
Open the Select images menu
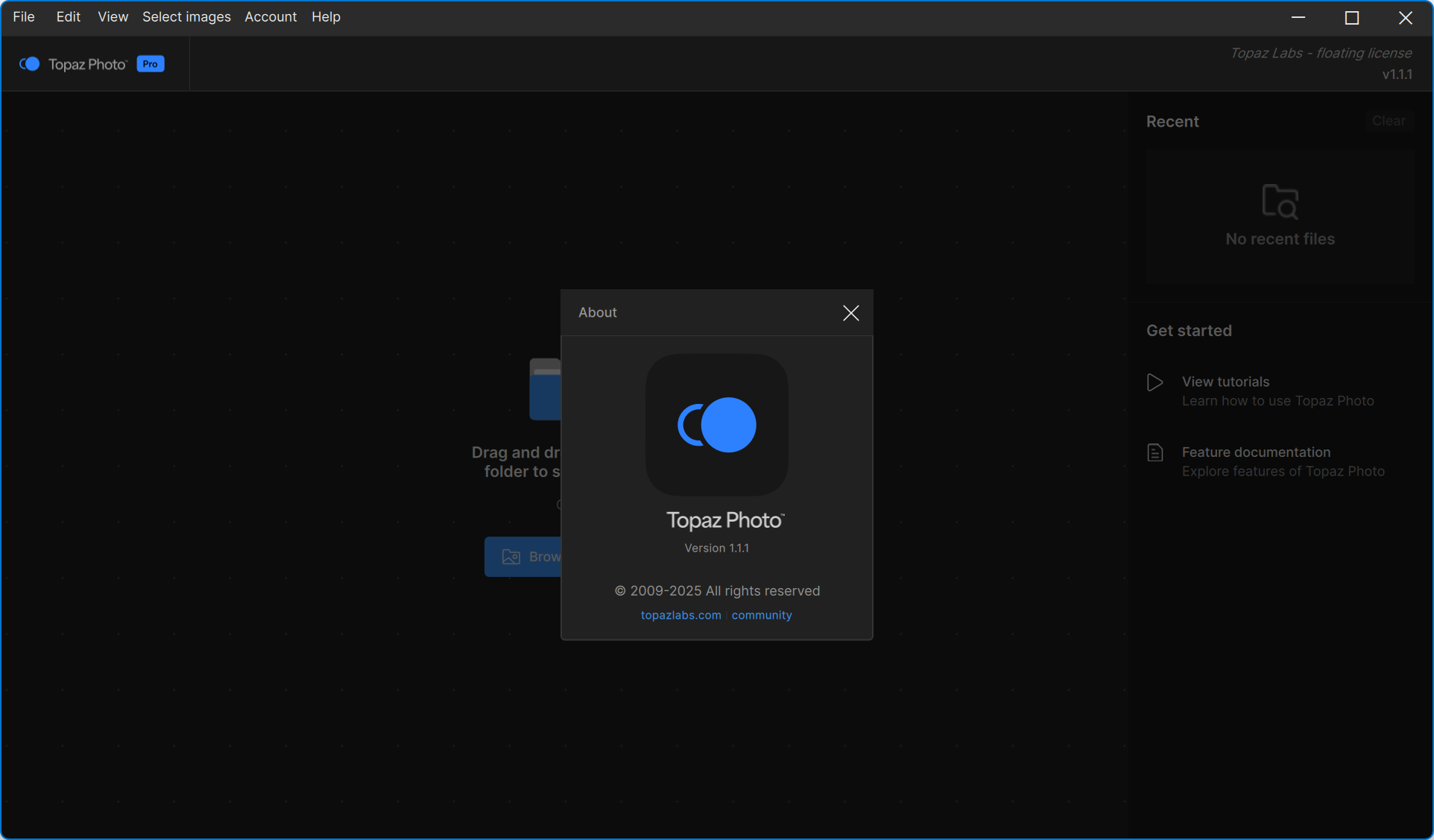186,16
